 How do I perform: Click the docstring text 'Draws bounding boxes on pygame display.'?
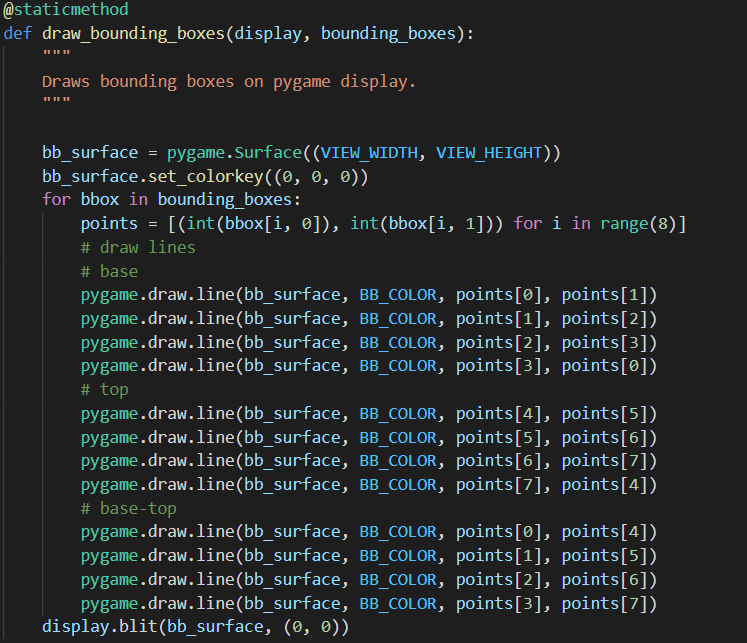click(x=229, y=82)
